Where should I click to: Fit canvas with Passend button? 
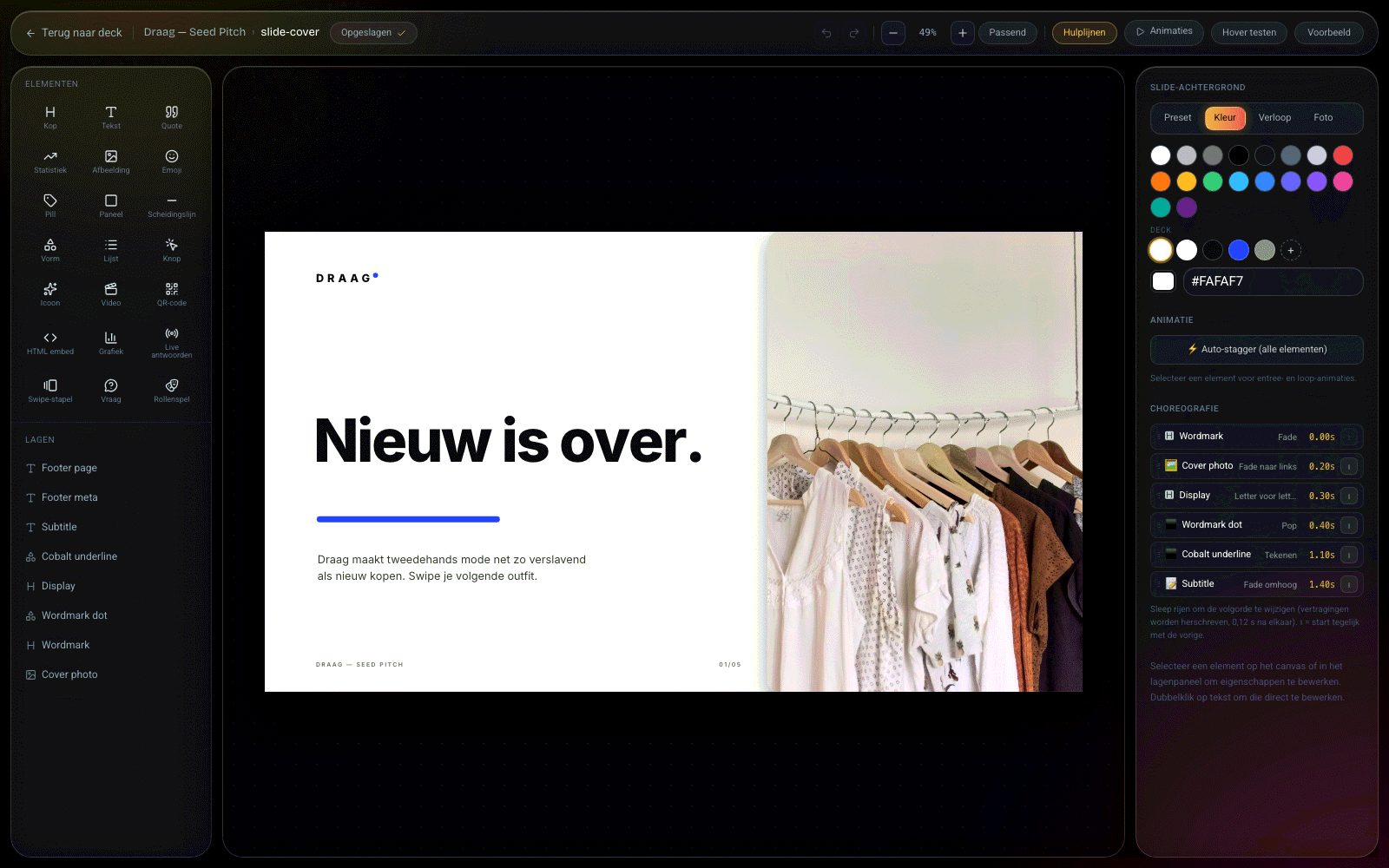point(1007,33)
